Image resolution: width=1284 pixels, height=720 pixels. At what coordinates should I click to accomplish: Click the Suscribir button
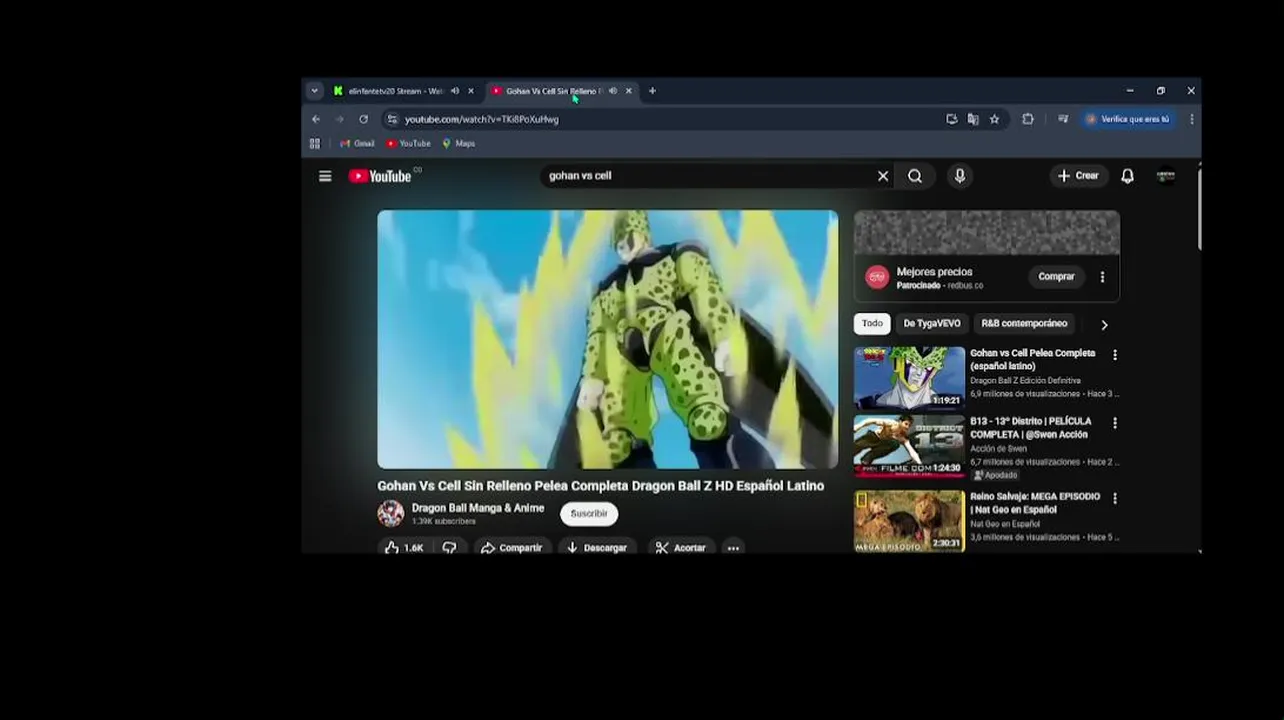589,514
